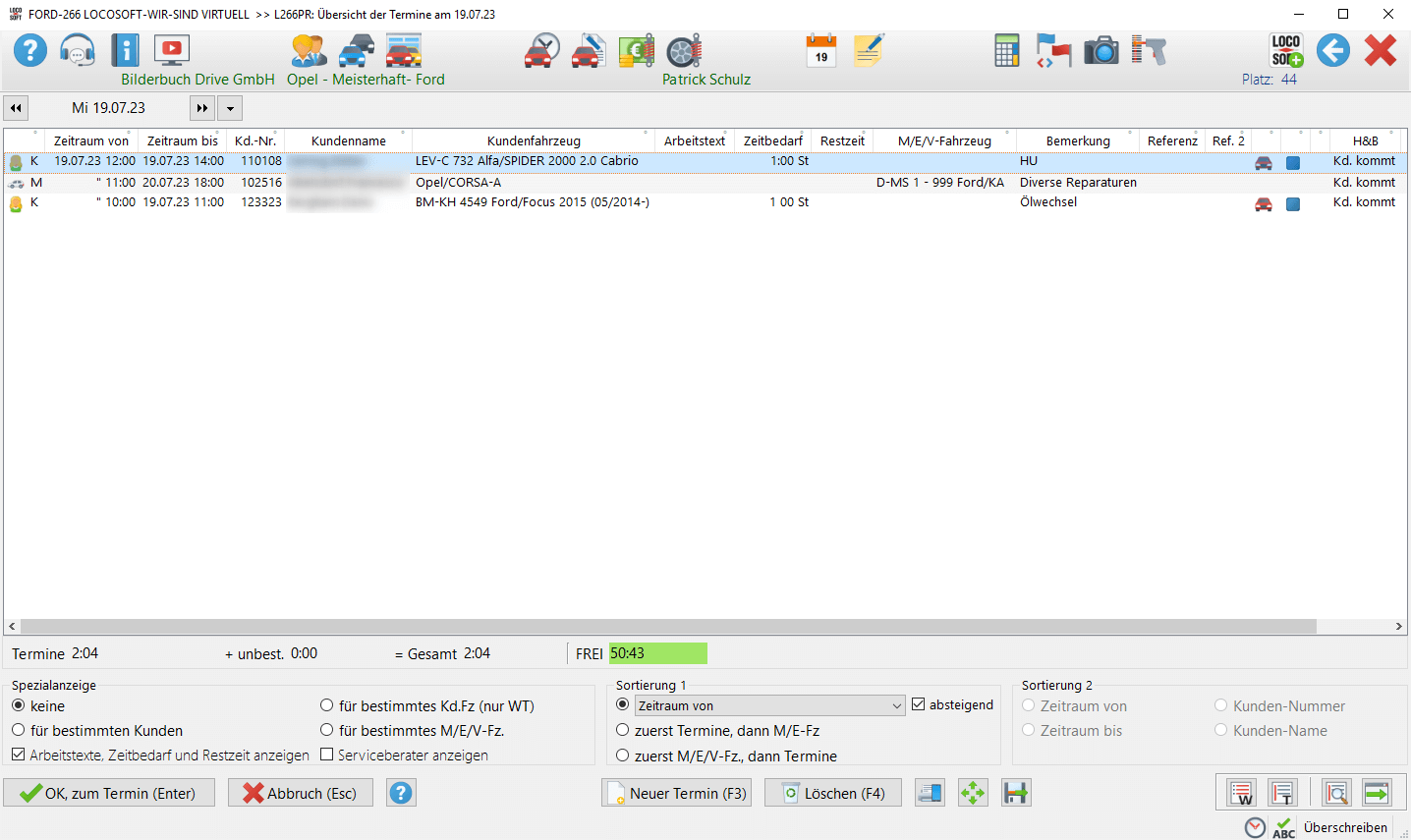This screenshot has height=840, width=1411.
Task: Click the green four-arrows move icon
Action: 973,793
